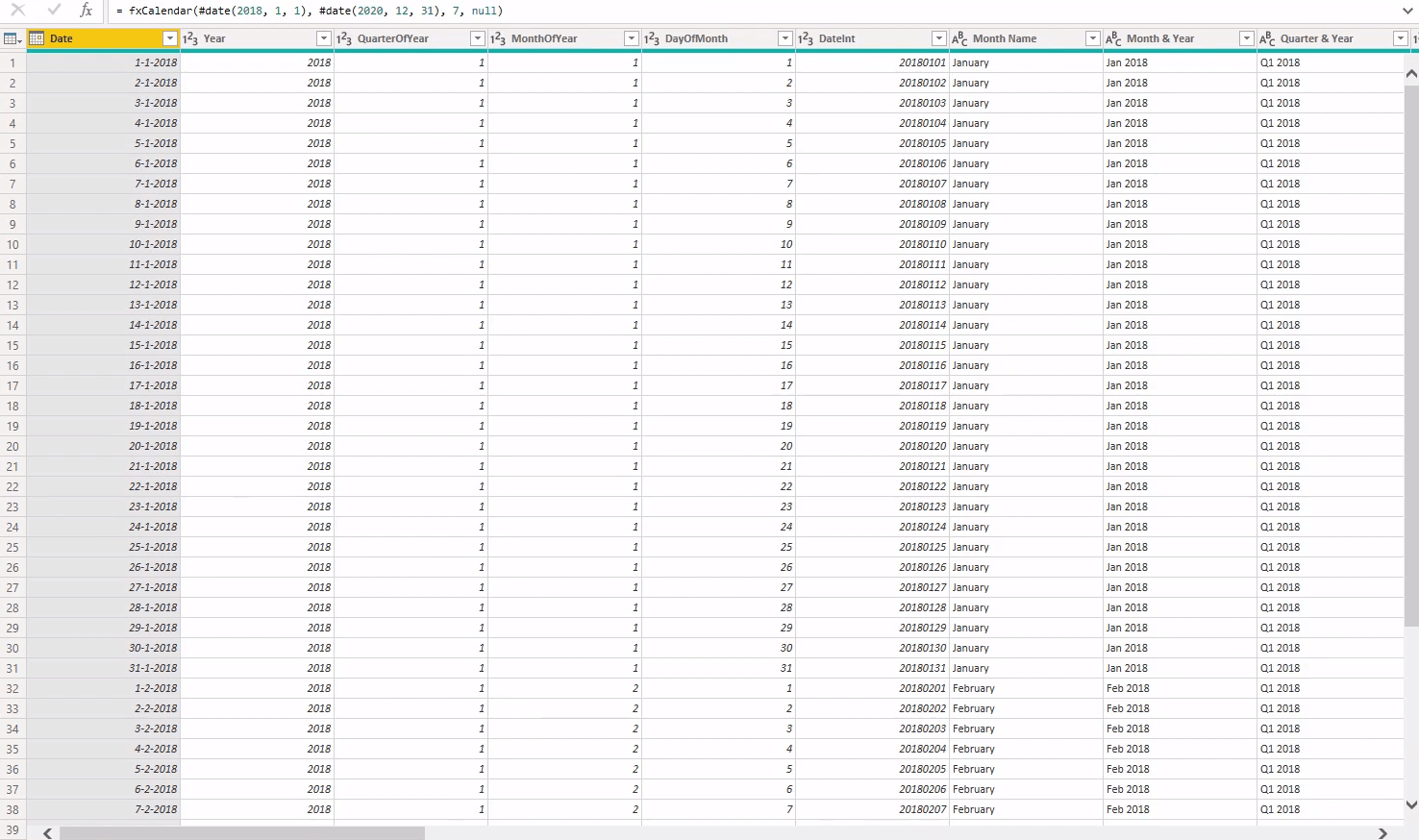The image size is (1419, 840).
Task: Change the Month & Year column type icon
Action: click(1113, 38)
